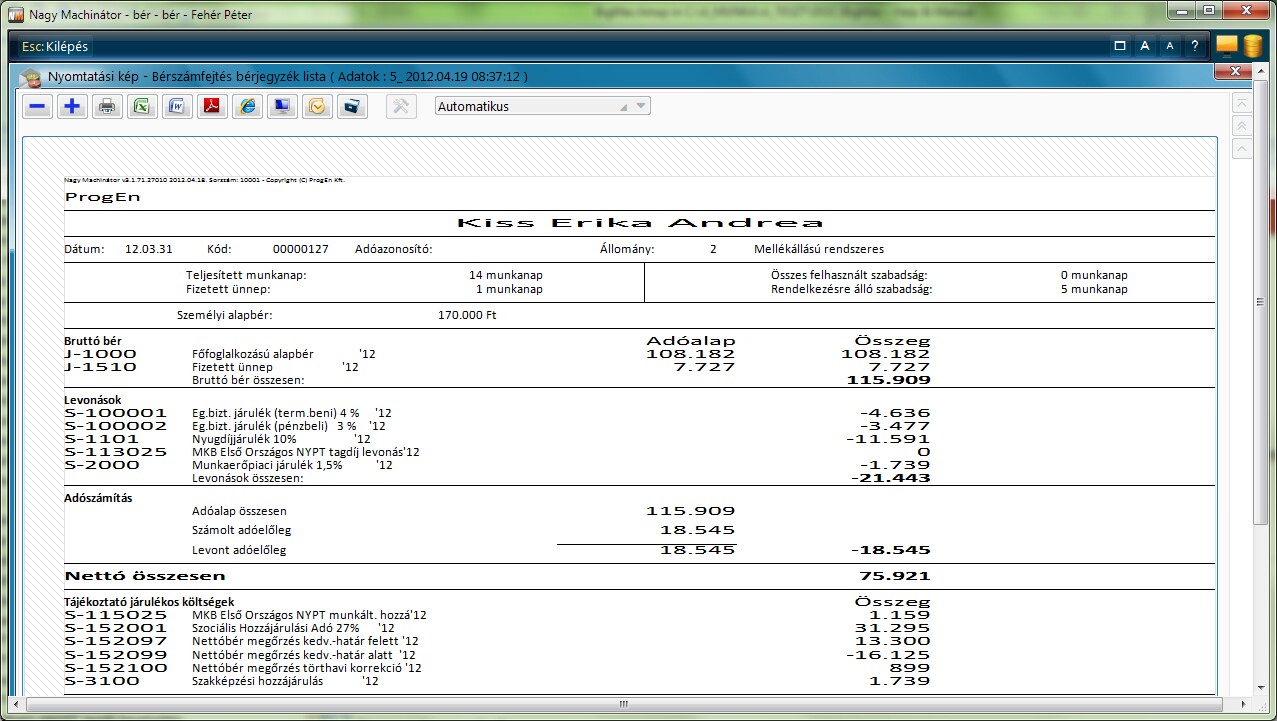Open help with the question mark button
Viewport: 1277px width, 721px height.
coord(1194,46)
